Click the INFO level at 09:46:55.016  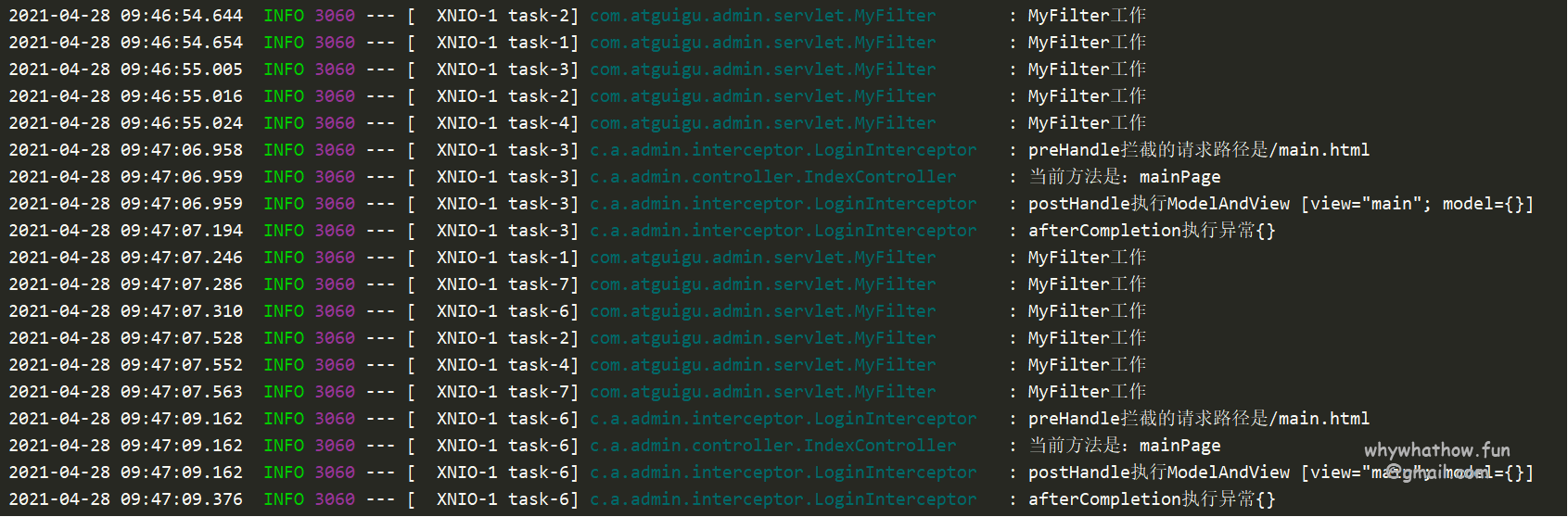pos(283,96)
